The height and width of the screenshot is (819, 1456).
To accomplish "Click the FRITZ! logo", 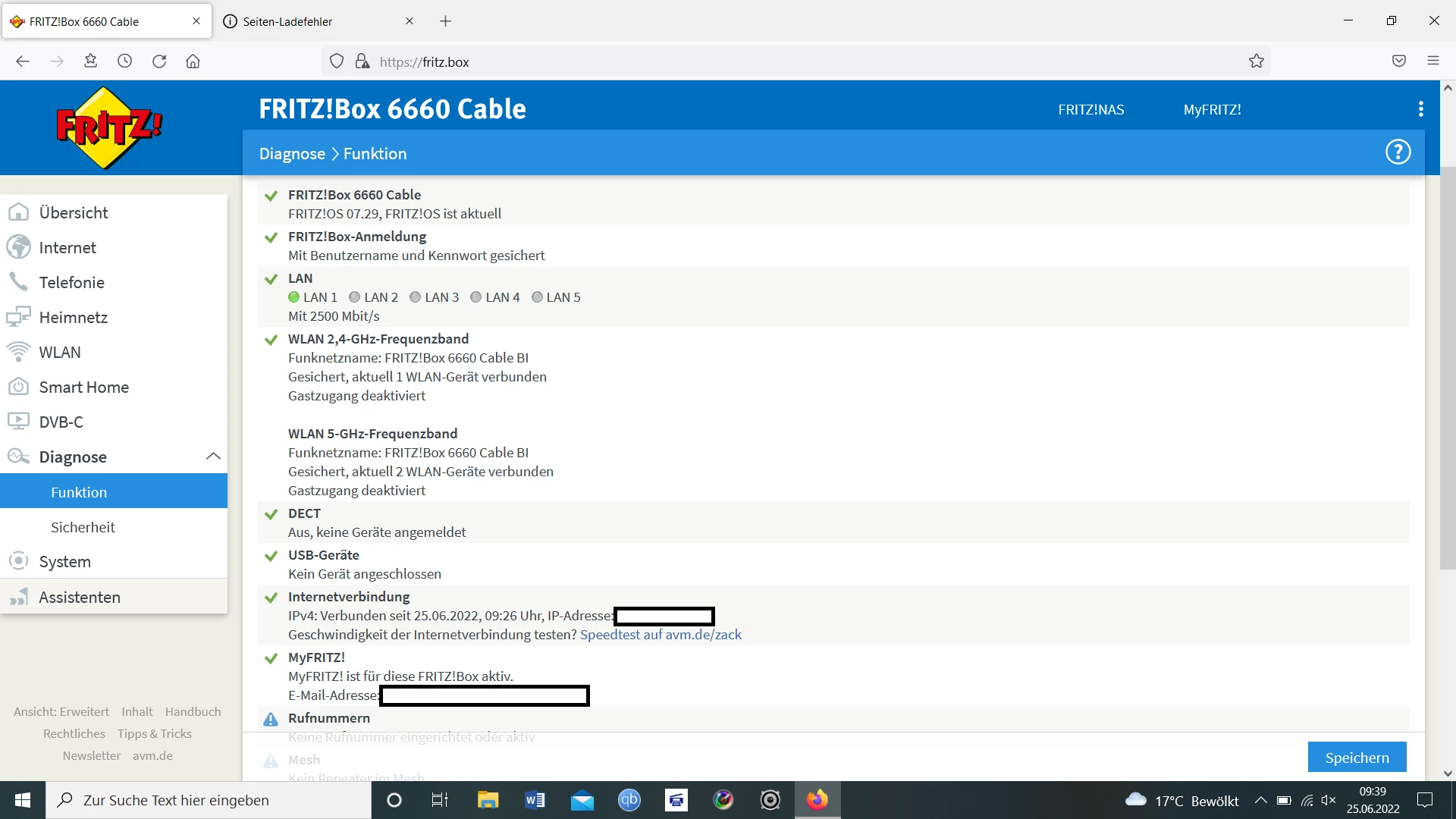I will 110,127.
